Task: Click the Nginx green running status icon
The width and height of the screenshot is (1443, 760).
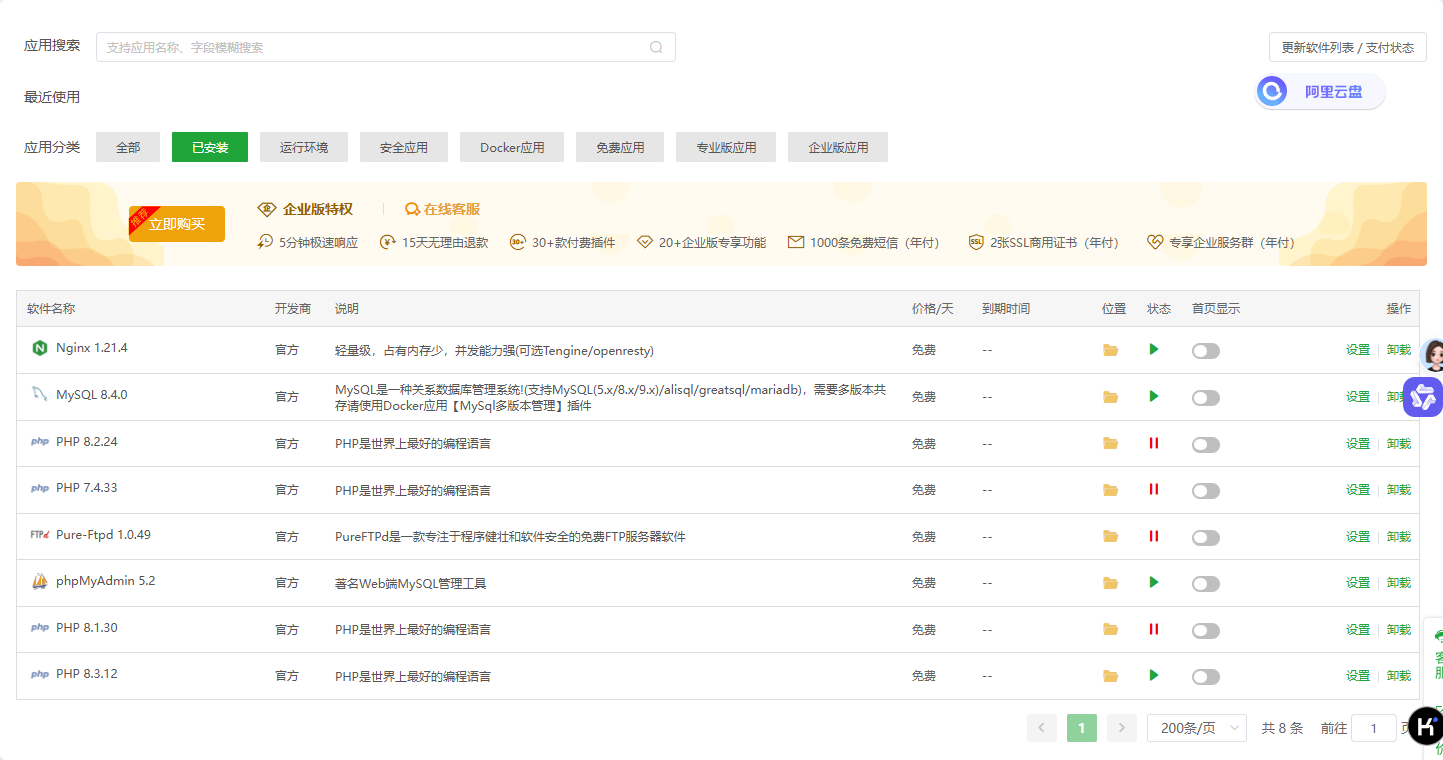Action: coord(1154,349)
